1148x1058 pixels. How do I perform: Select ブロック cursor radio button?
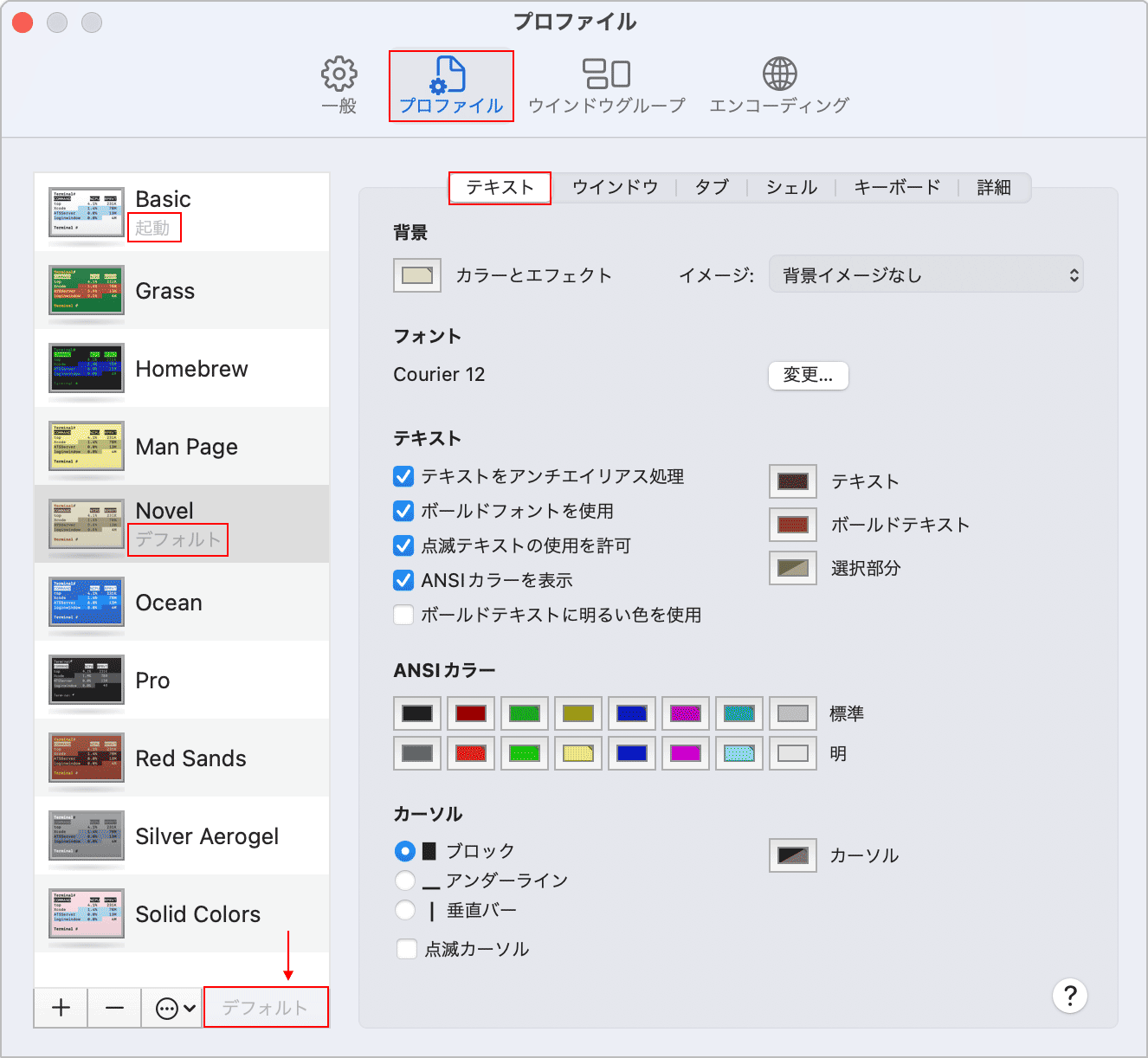click(x=405, y=851)
